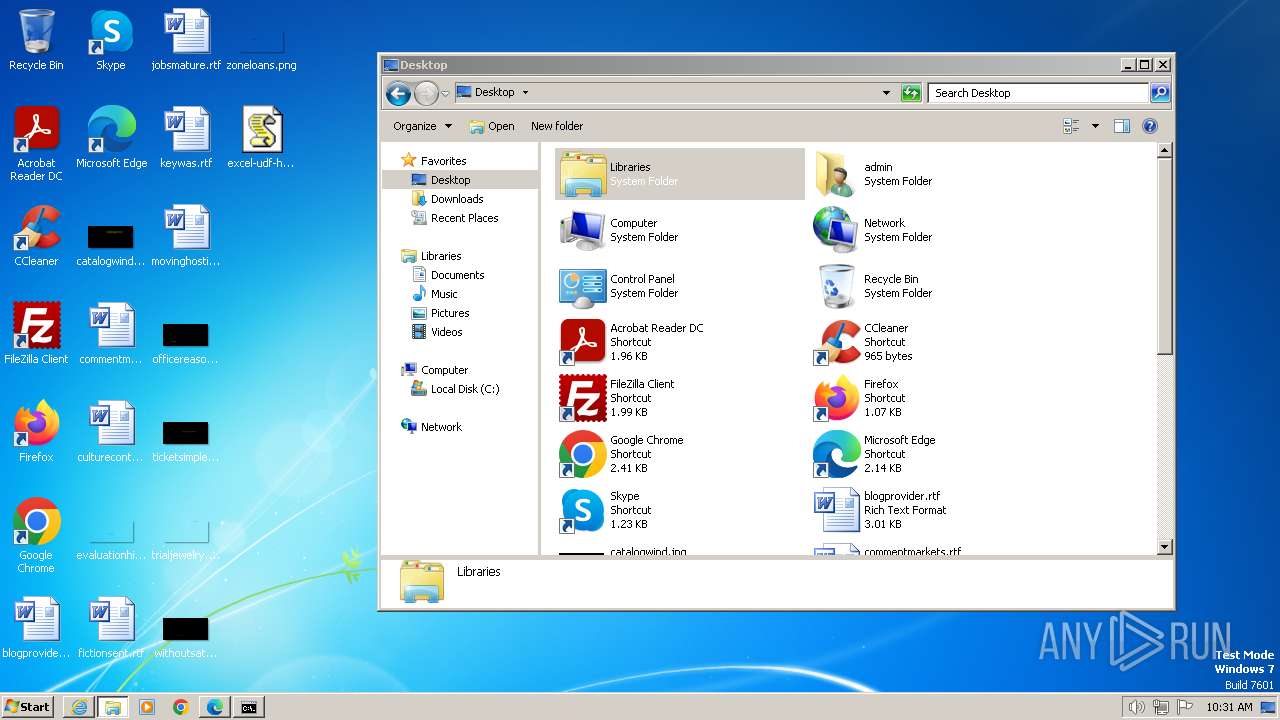This screenshot has width=1280, height=720.
Task: Click the Skype desktop icon
Action: point(111,40)
